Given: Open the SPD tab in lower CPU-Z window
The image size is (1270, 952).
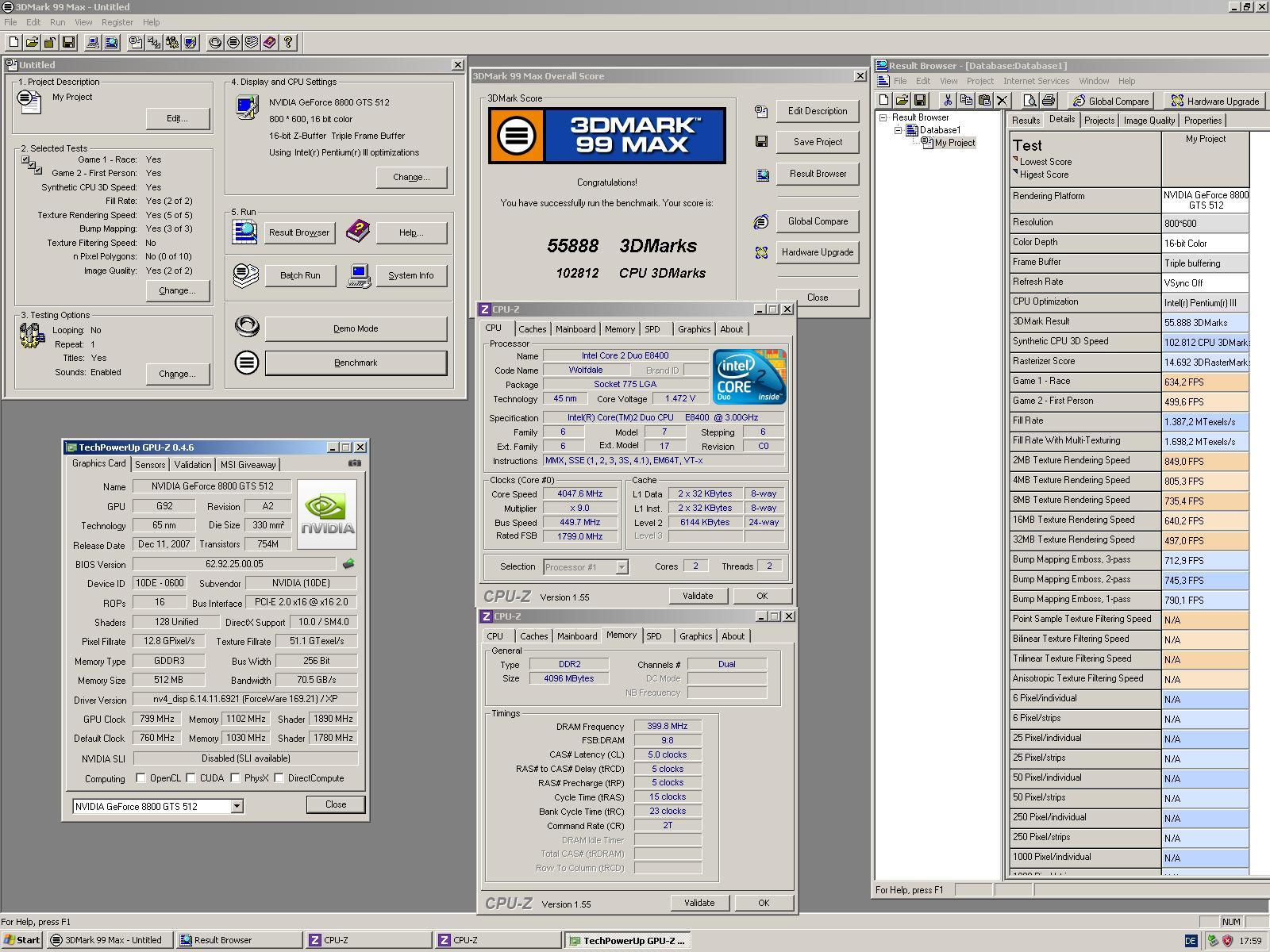Looking at the screenshot, I should (654, 636).
